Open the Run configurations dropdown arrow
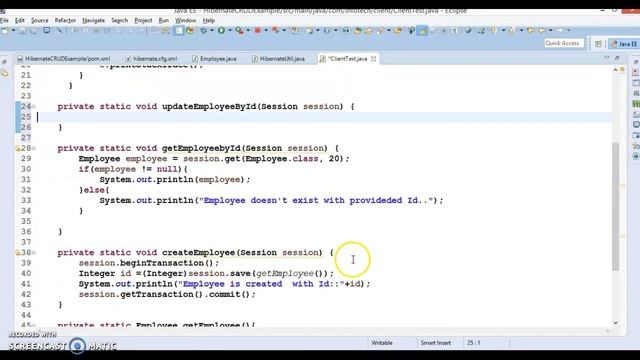This screenshot has width=640, height=360. (230, 31)
